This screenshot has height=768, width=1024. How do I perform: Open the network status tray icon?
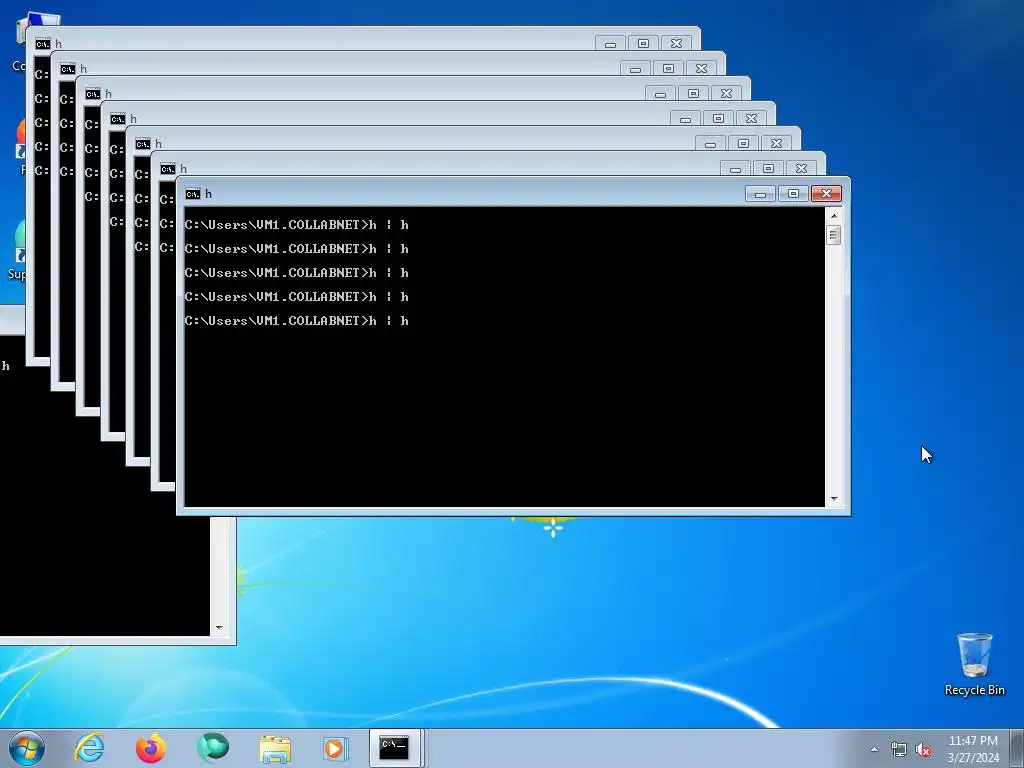[899, 750]
